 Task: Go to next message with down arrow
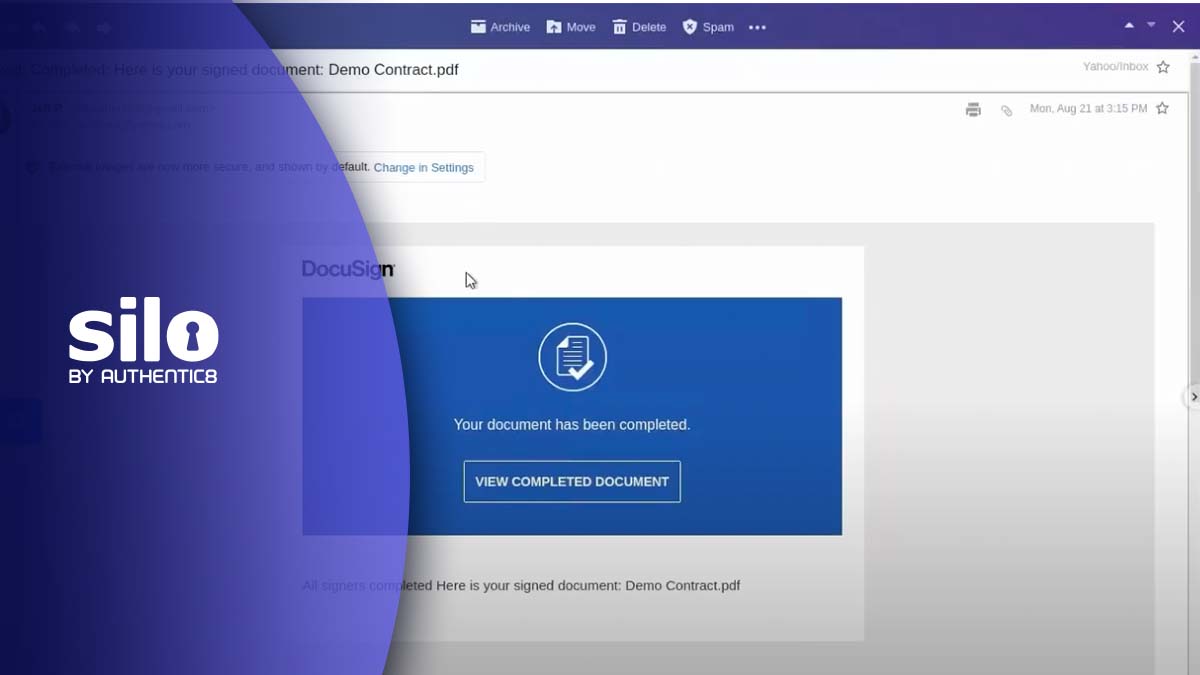[x=1151, y=25]
